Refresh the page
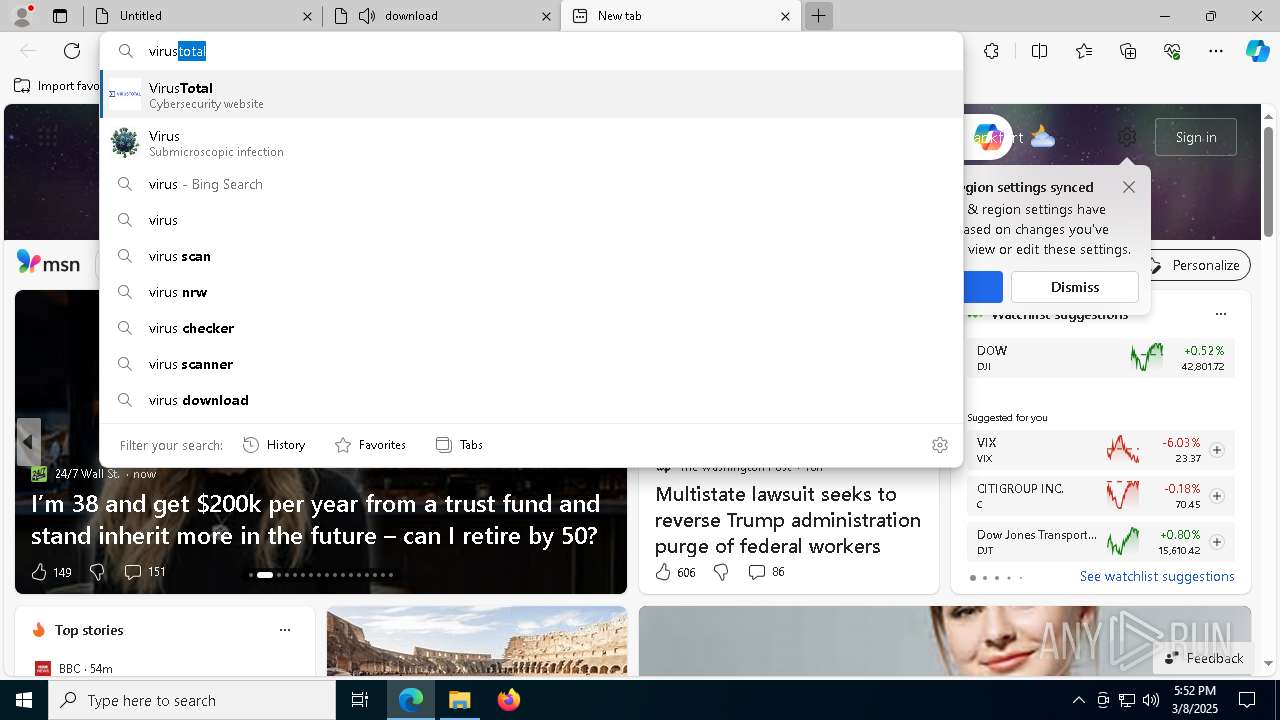Image resolution: width=1280 pixels, height=720 pixels. click(x=72, y=51)
